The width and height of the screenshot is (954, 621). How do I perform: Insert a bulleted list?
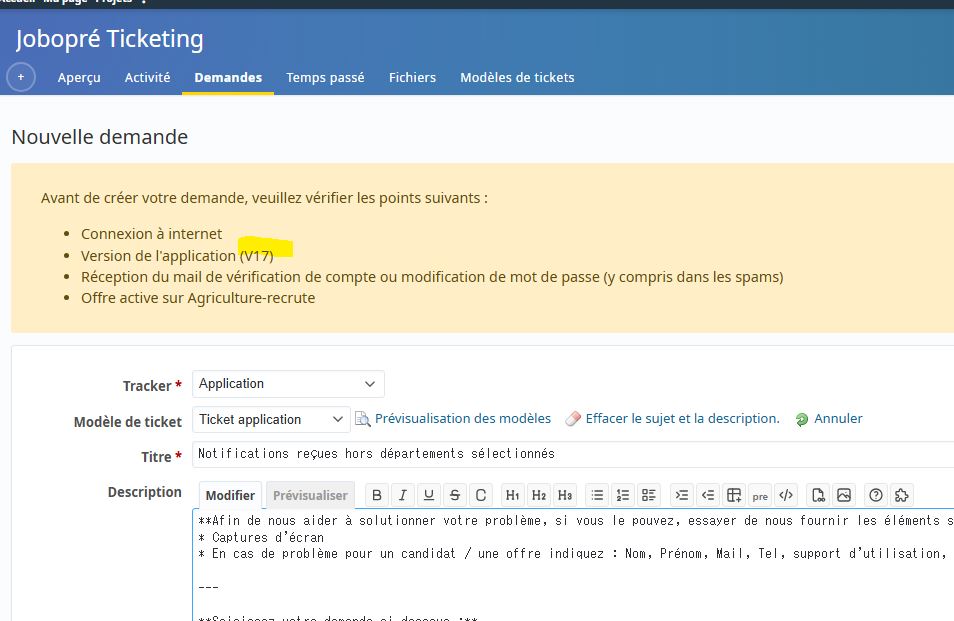[x=597, y=495]
